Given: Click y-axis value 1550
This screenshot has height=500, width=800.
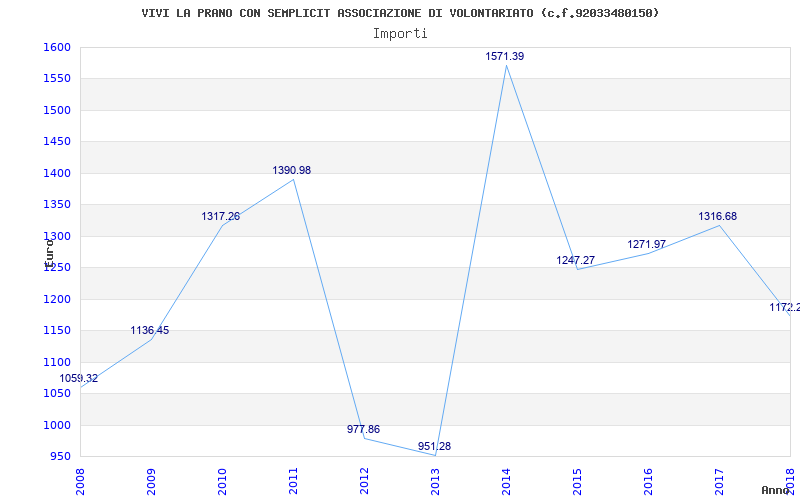Looking at the screenshot, I should coord(57,79).
